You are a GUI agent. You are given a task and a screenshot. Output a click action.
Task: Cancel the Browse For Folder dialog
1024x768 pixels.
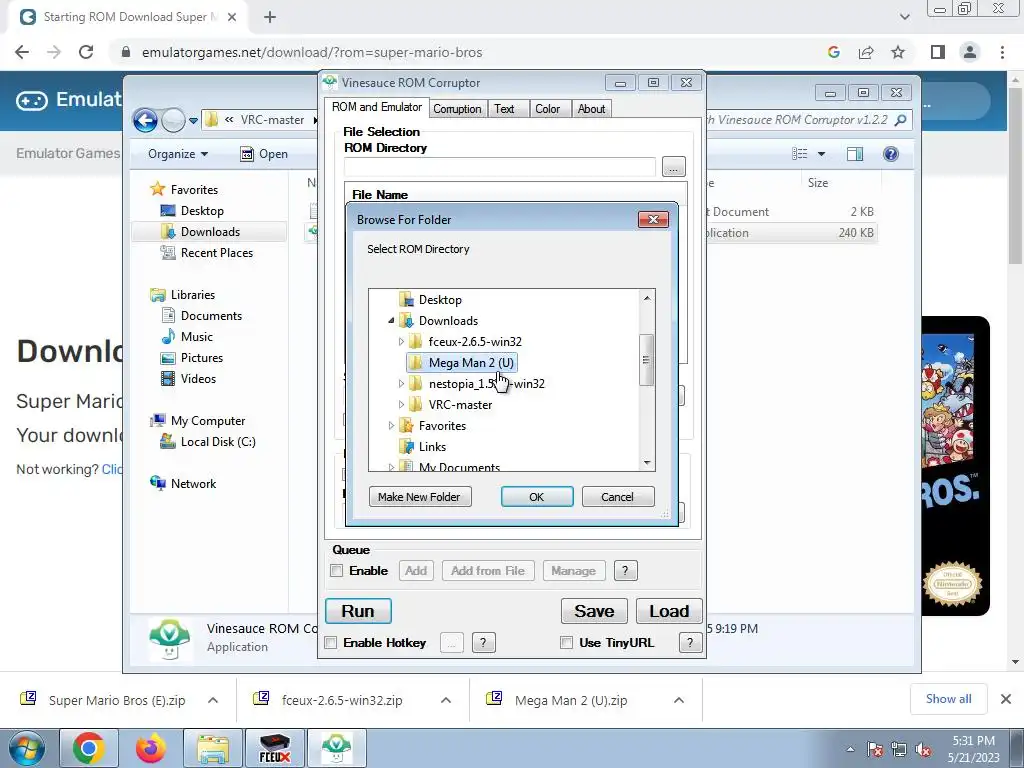click(617, 497)
